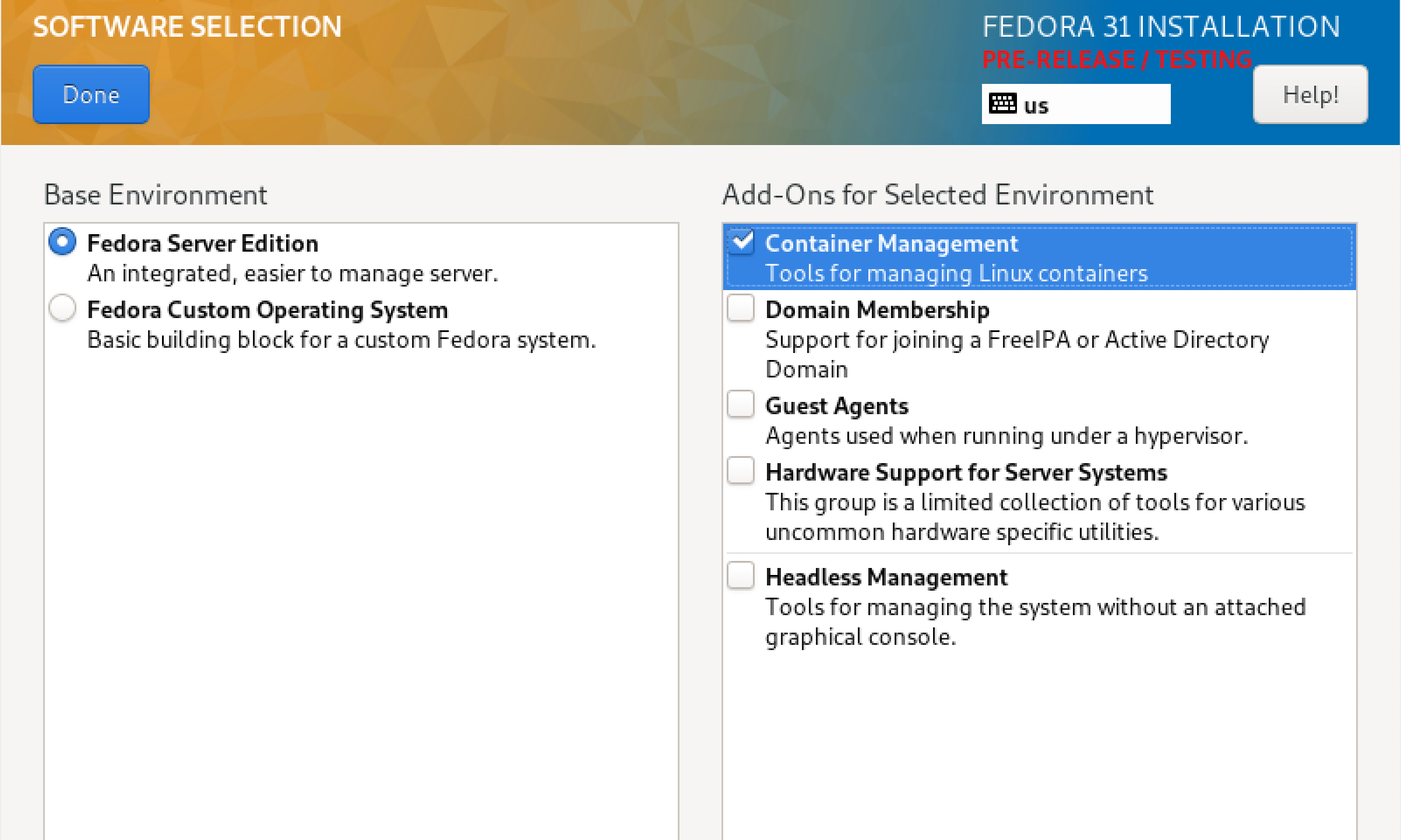Image resolution: width=1401 pixels, height=840 pixels.
Task: Enable the Domain Membership checkbox
Action: tap(741, 308)
